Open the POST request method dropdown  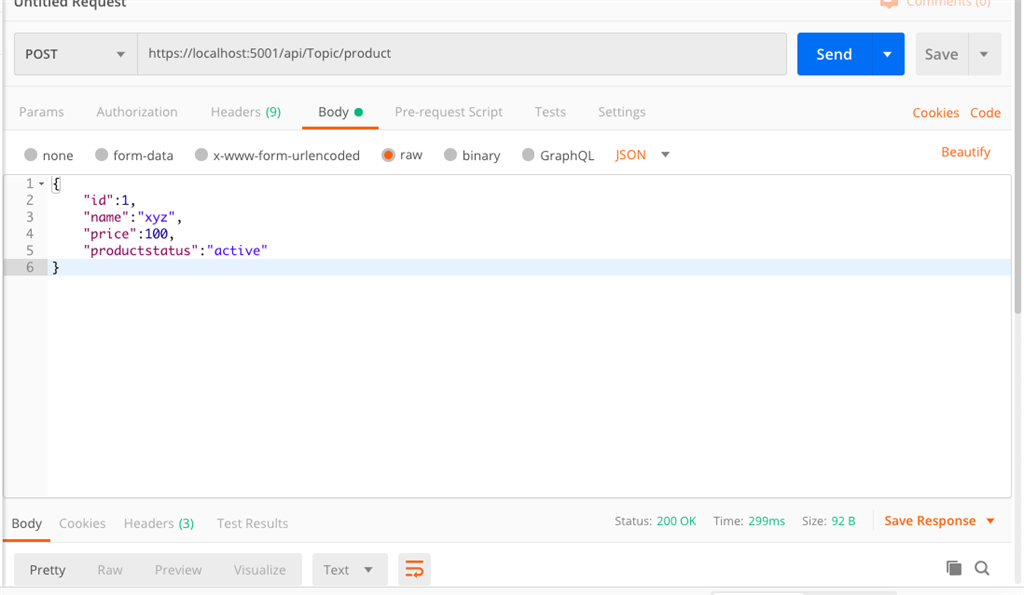(75, 54)
